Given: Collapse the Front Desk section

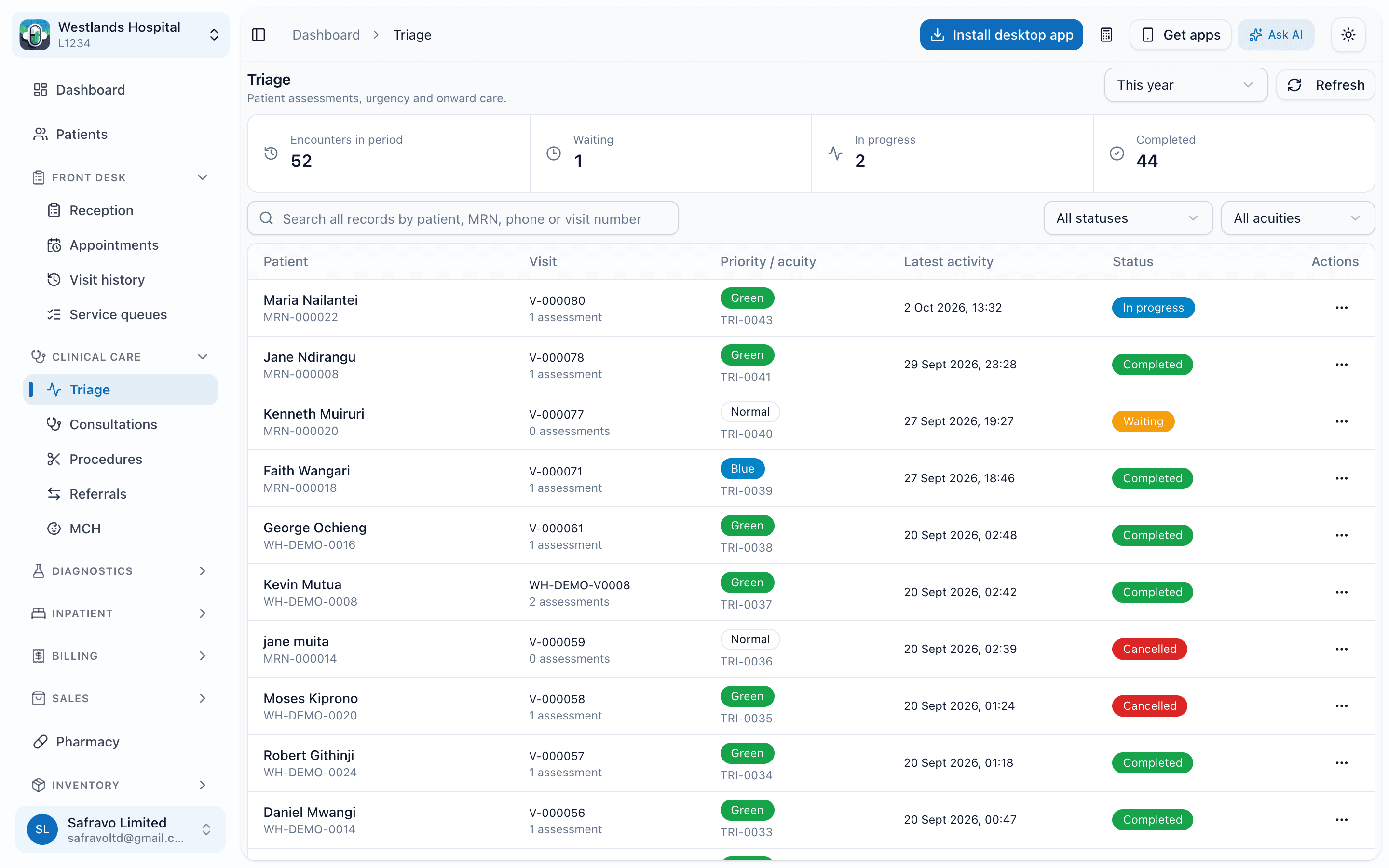Looking at the screenshot, I should (121, 177).
